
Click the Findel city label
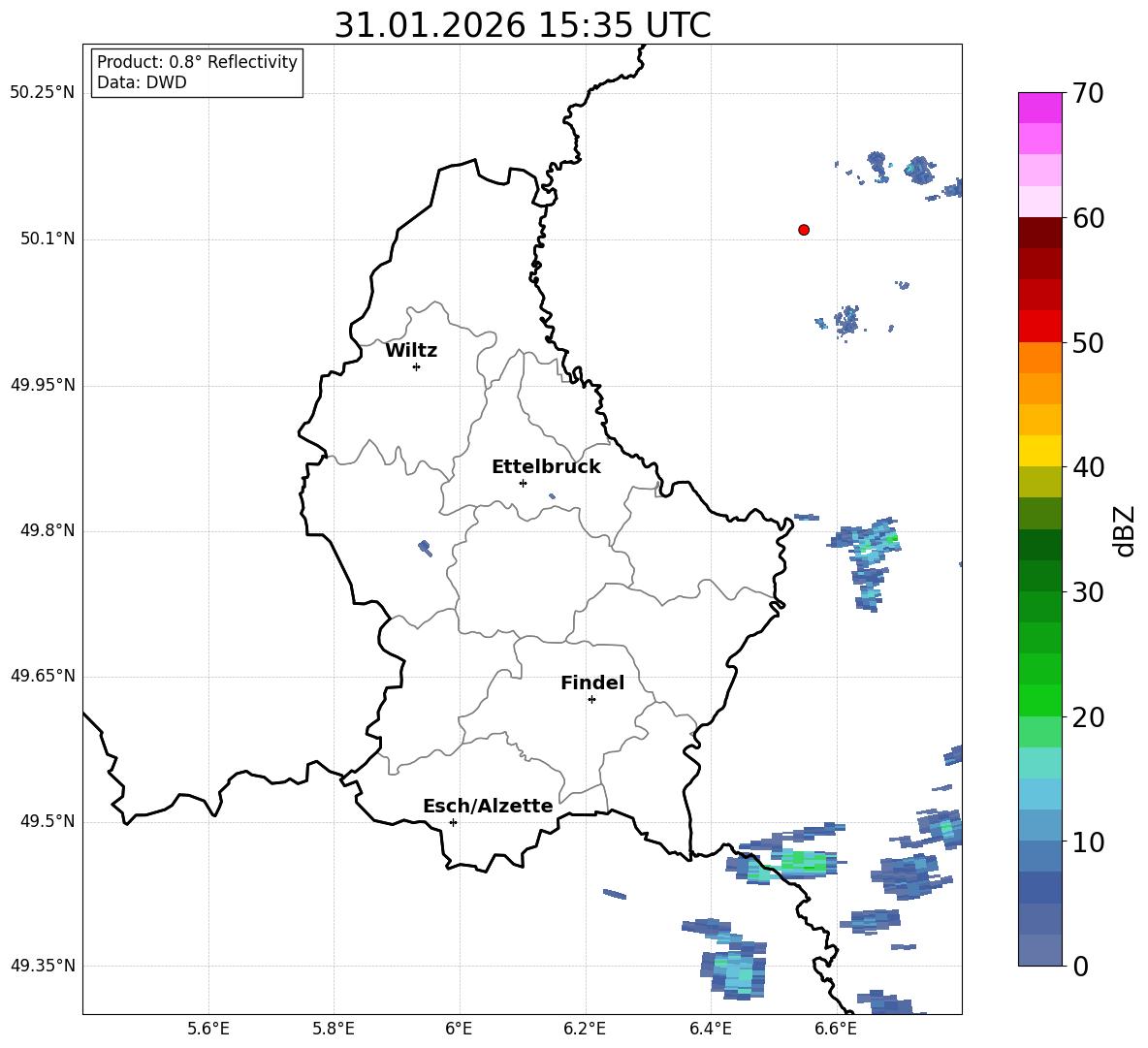tap(592, 683)
